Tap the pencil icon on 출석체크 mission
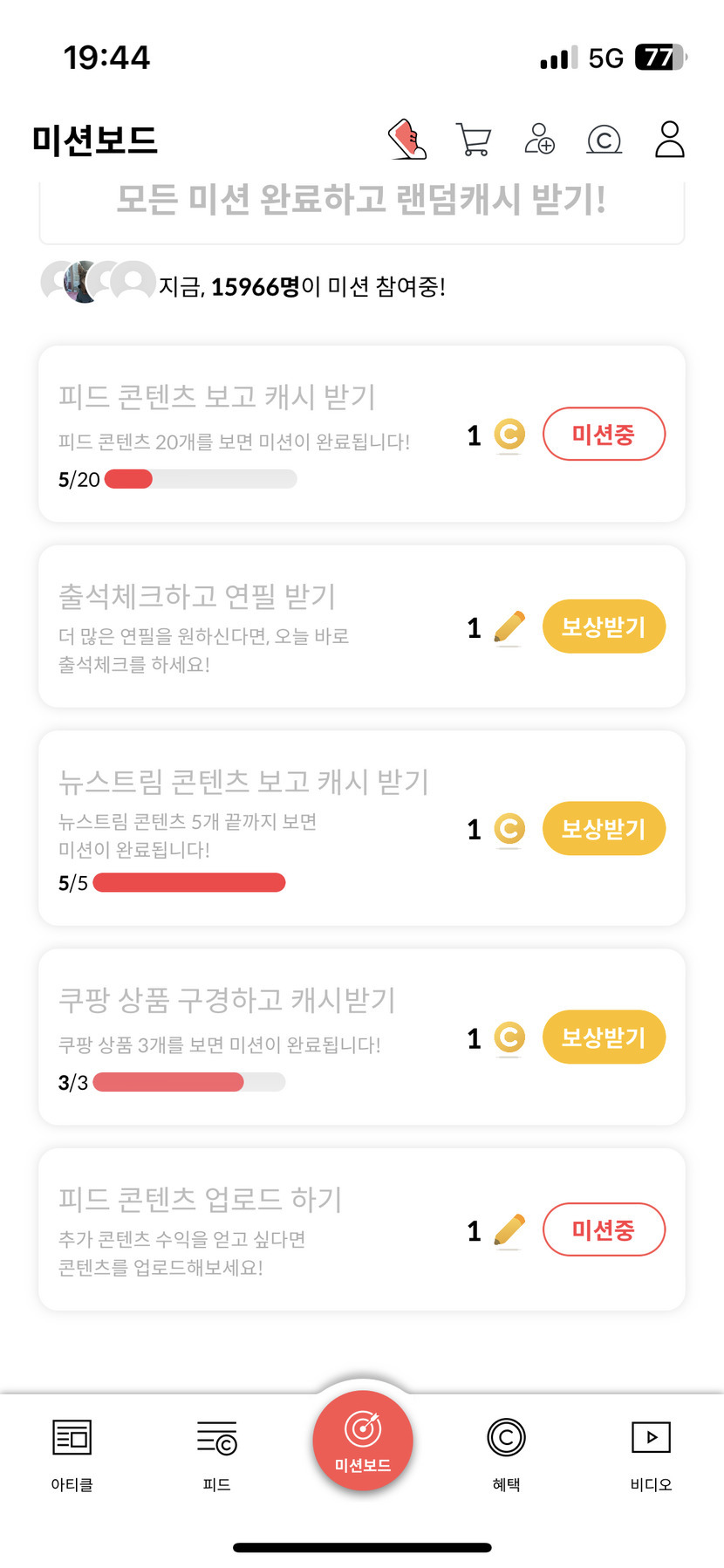 (509, 627)
